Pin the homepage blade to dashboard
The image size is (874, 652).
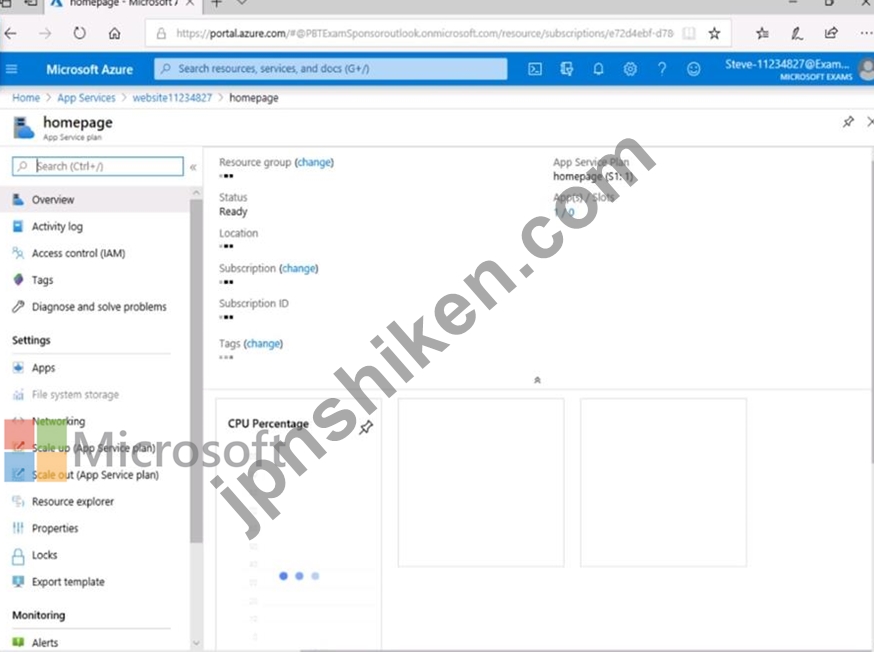[x=848, y=121]
